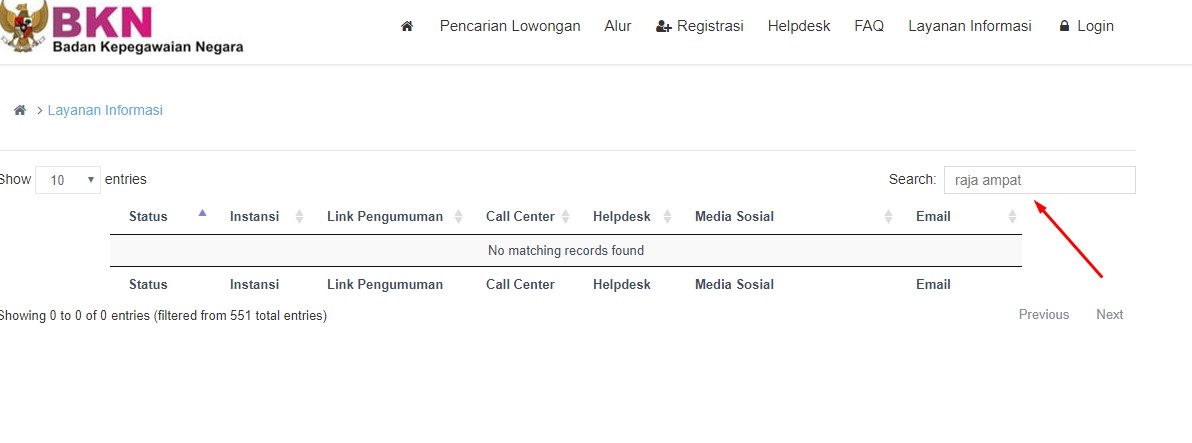Click Email column sort arrows
Screen dimensions: 1192x443
pos(1012,217)
